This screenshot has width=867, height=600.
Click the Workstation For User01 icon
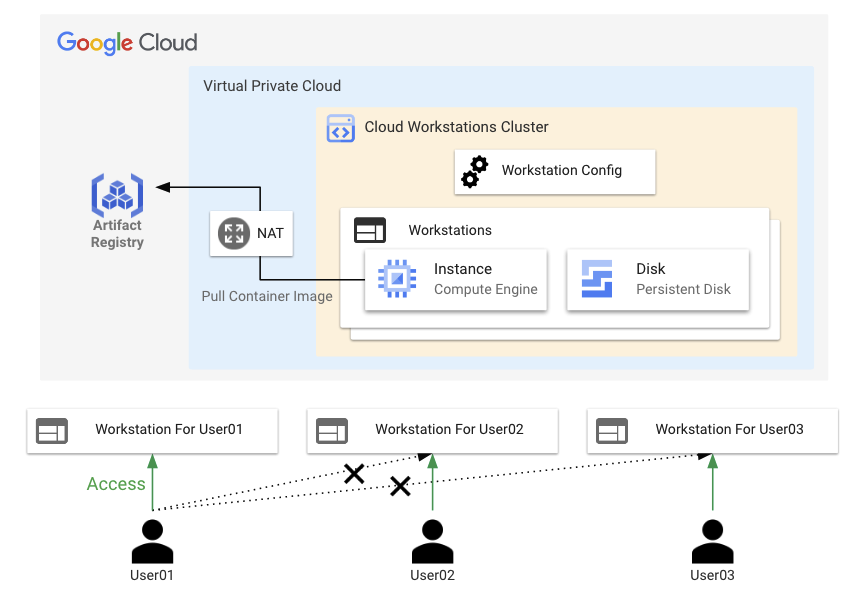(52, 431)
